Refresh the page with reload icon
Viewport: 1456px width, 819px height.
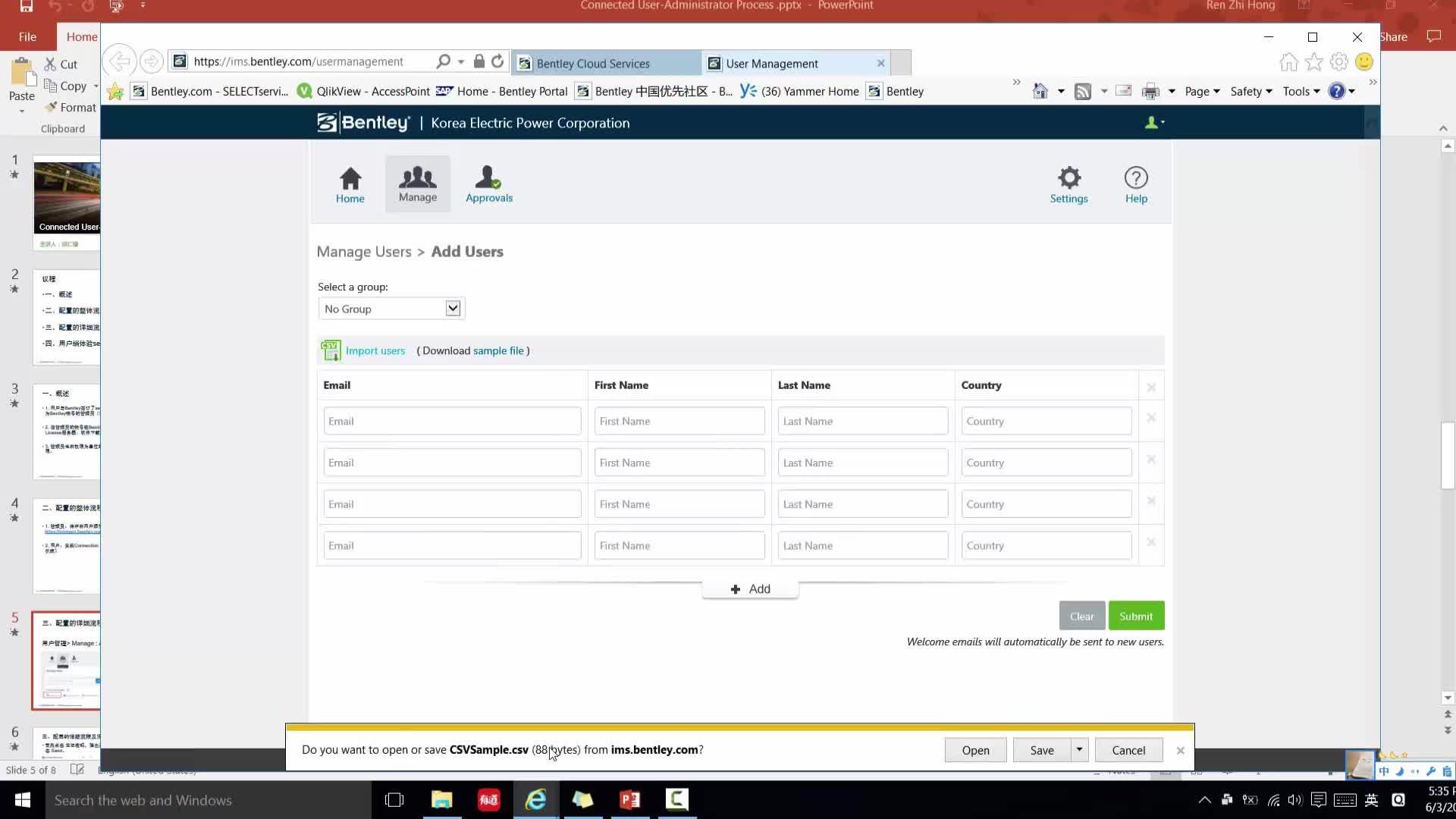pos(497,61)
